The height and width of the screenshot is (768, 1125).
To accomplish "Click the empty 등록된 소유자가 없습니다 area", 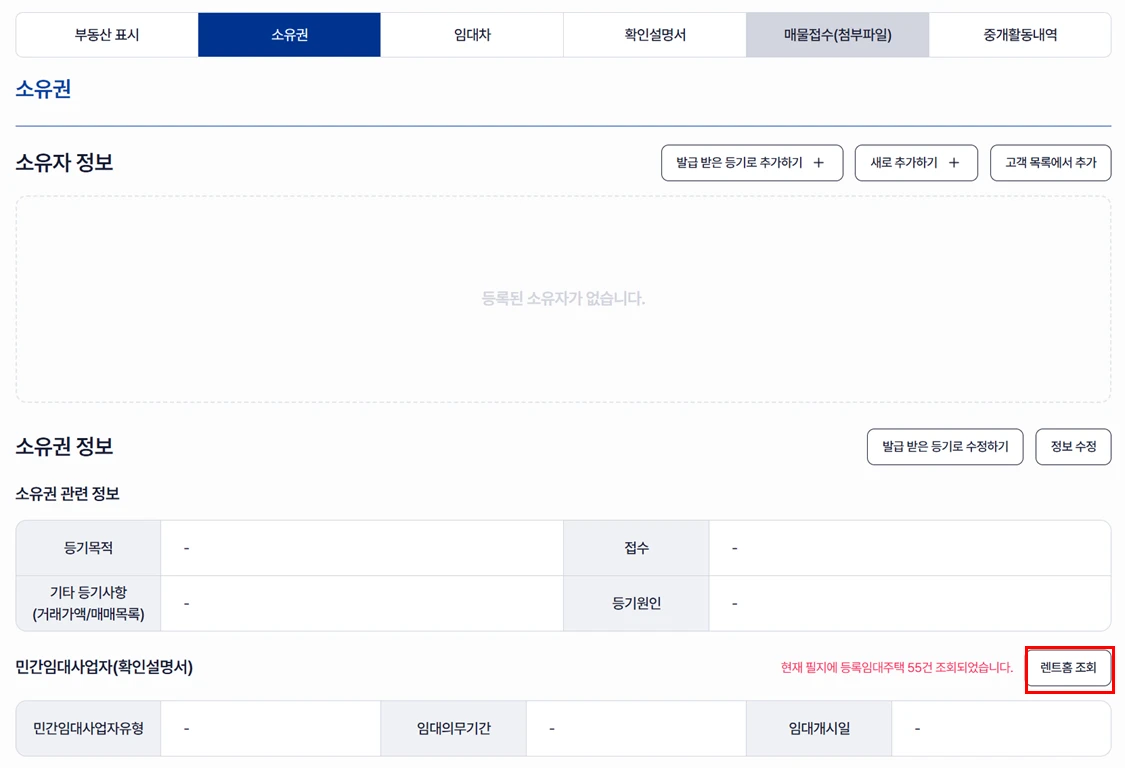I will 563,299.
